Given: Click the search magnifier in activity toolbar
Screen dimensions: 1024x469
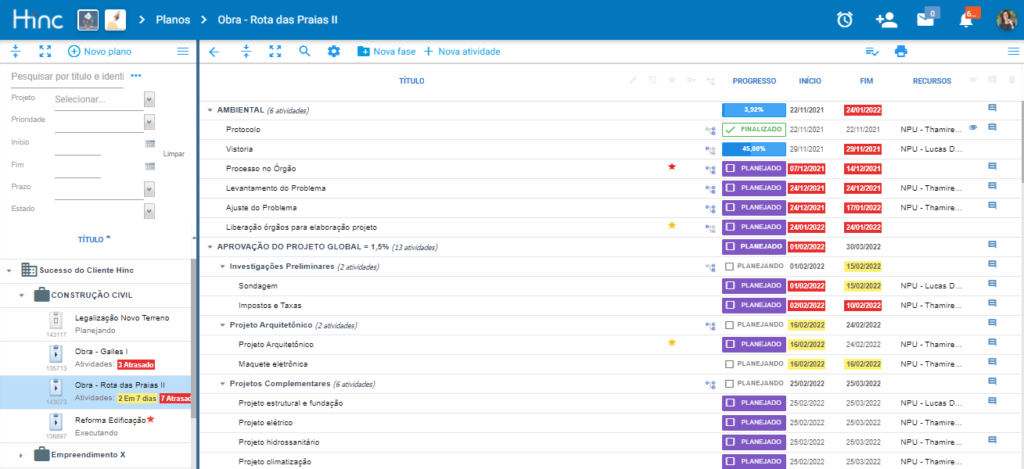Looking at the screenshot, I should pos(304,51).
